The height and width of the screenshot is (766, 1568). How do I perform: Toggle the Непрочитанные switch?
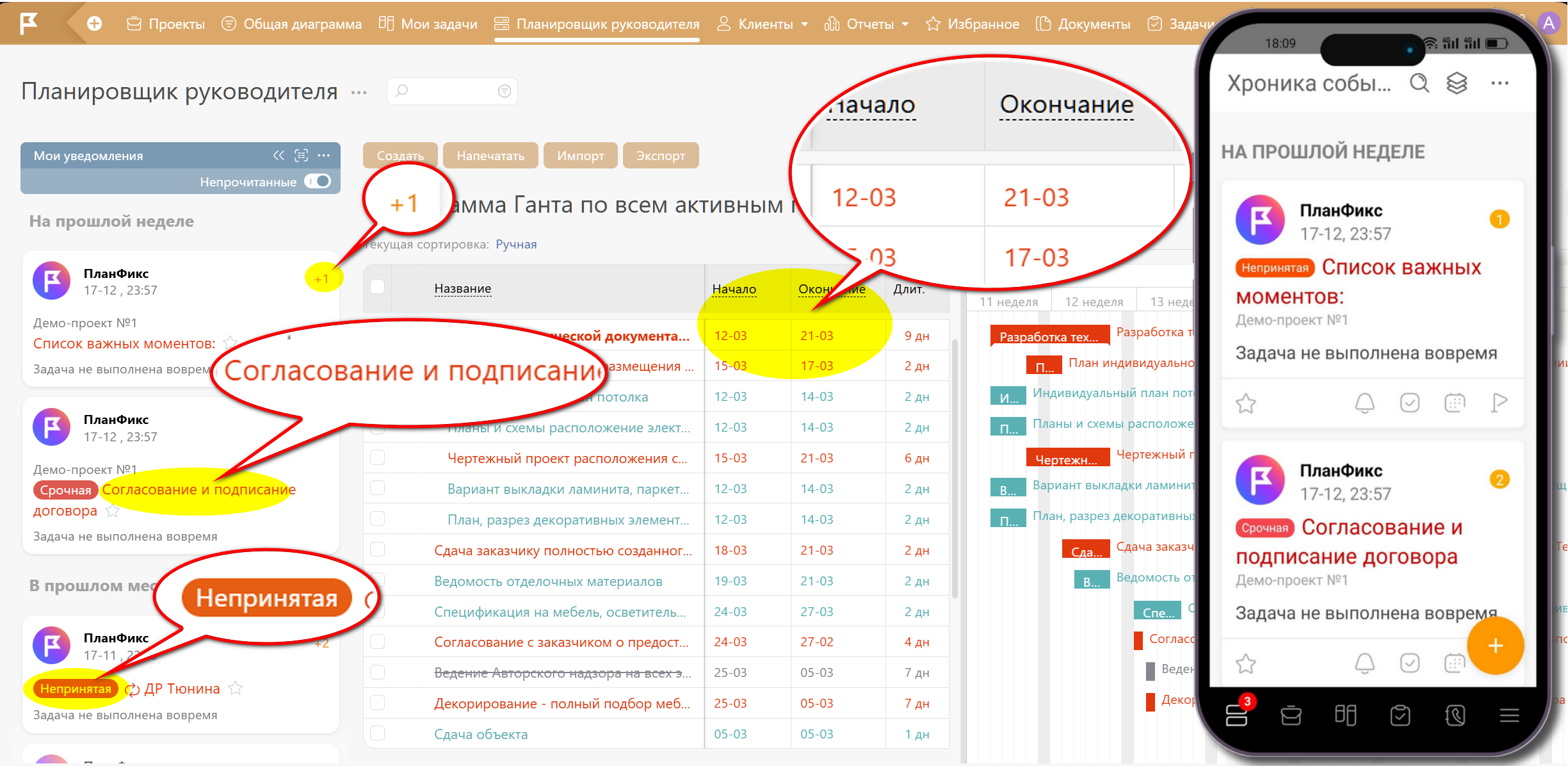[x=318, y=182]
